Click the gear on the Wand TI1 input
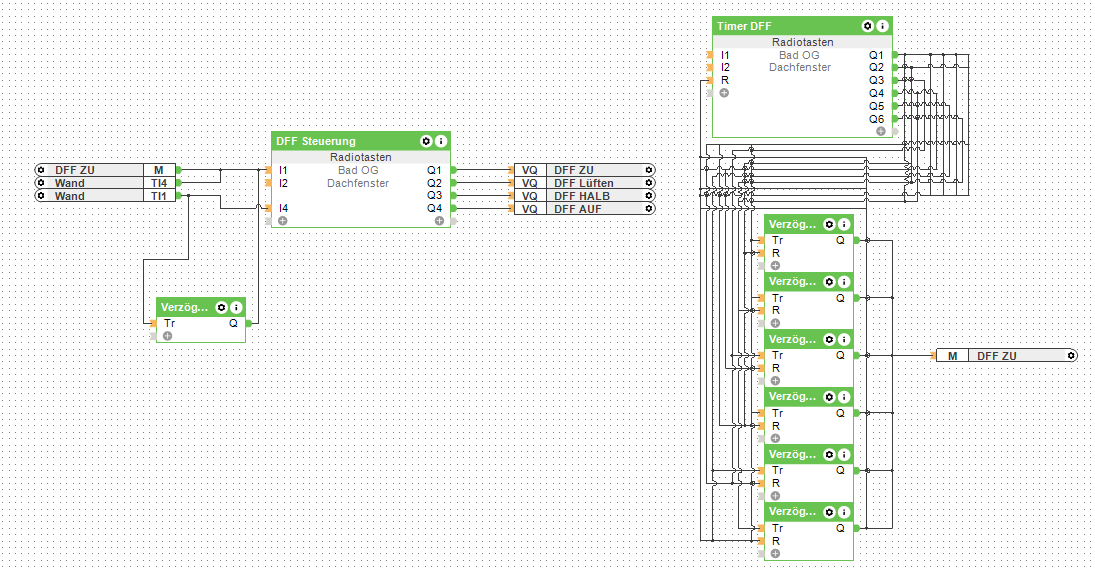The width and height of the screenshot is (1095, 572). coord(41,196)
